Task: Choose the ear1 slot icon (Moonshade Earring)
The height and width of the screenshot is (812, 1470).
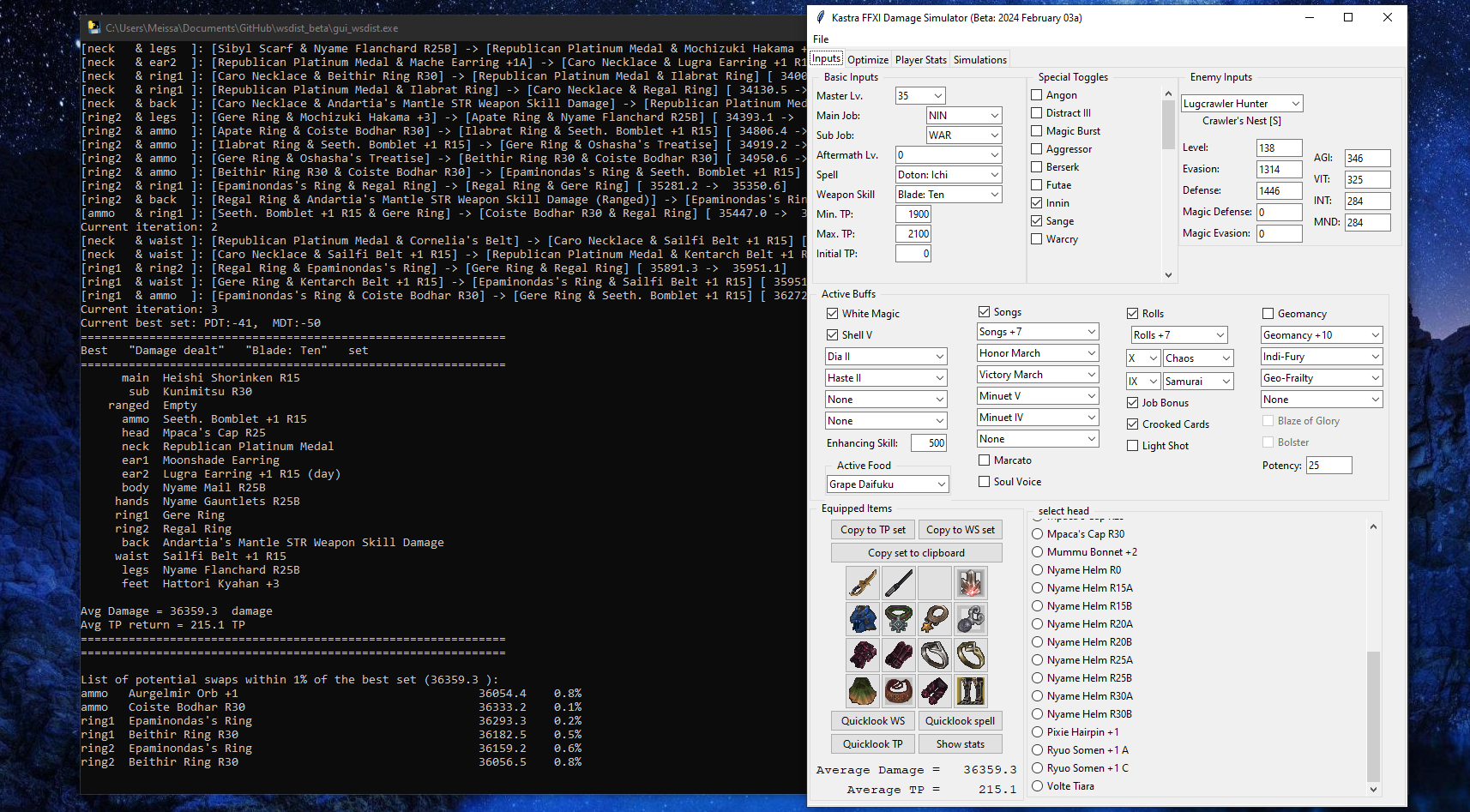Action: (935, 619)
